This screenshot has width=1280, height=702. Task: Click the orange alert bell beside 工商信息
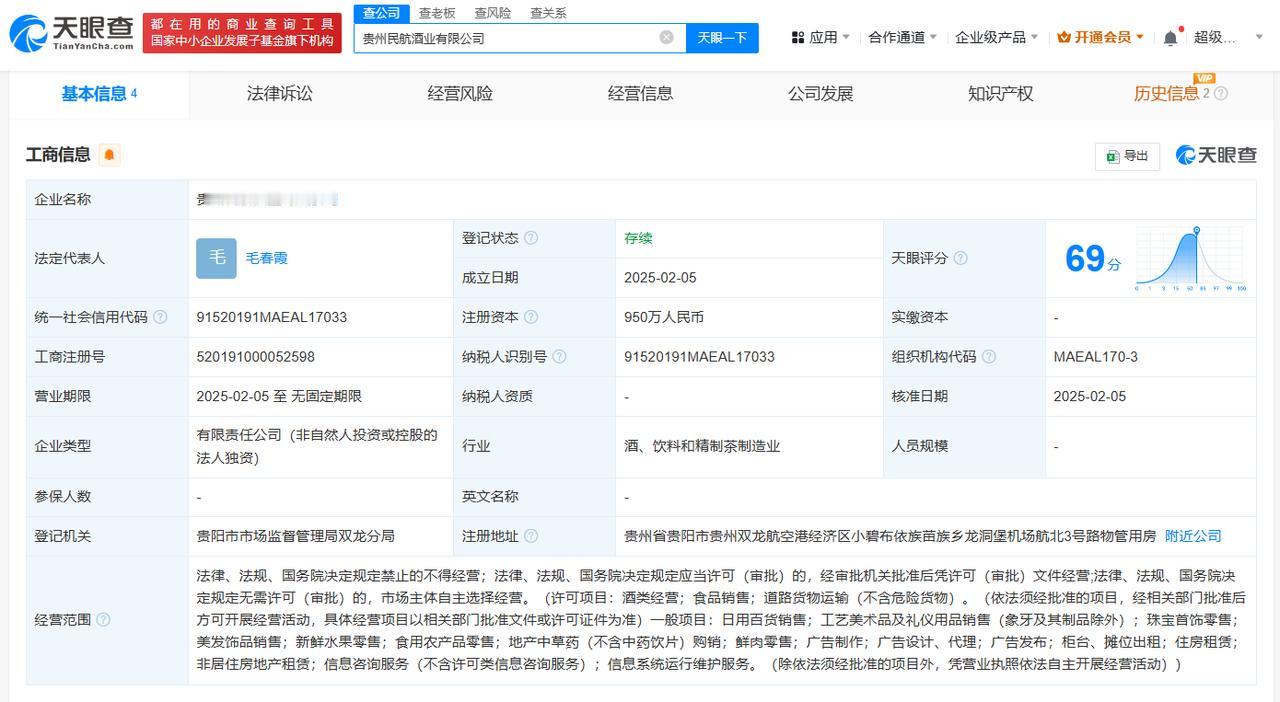pos(109,155)
